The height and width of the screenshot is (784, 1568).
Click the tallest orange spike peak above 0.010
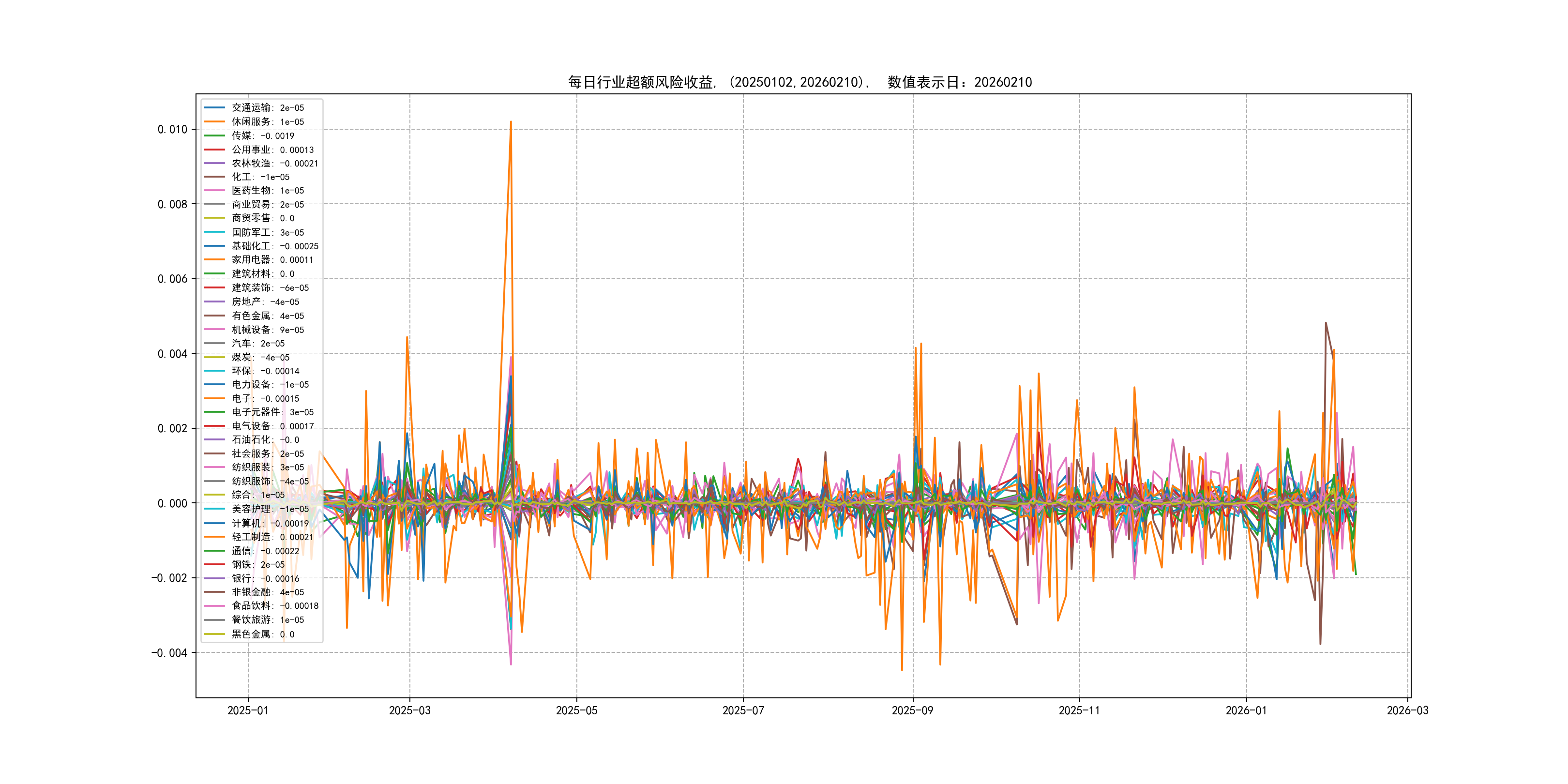pyautogui.click(x=511, y=122)
